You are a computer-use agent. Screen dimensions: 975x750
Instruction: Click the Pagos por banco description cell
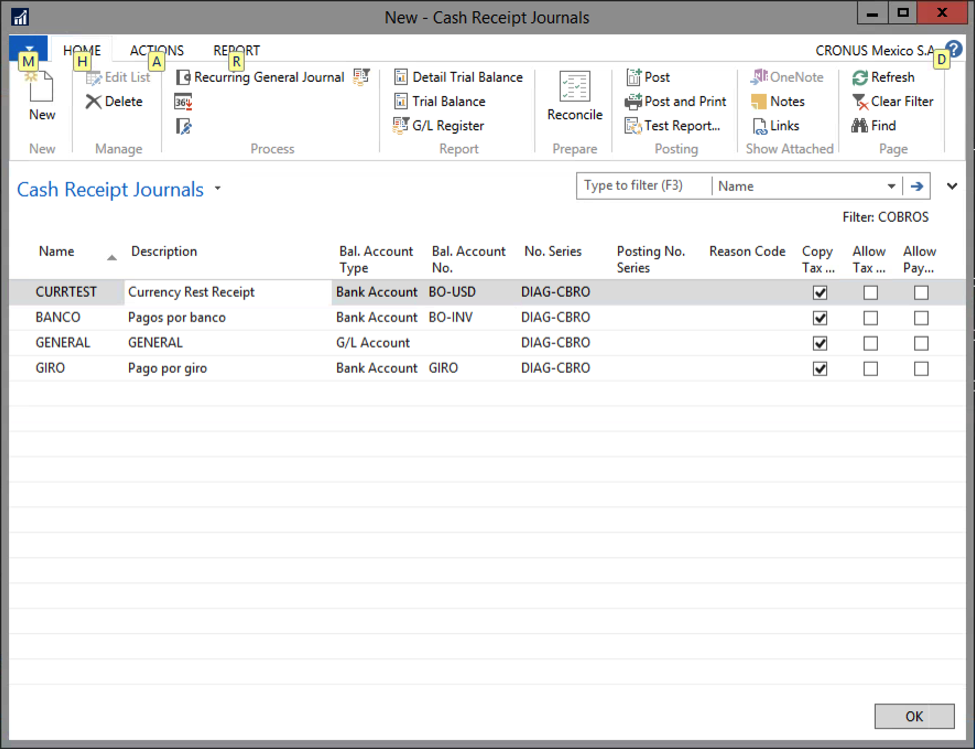177,317
